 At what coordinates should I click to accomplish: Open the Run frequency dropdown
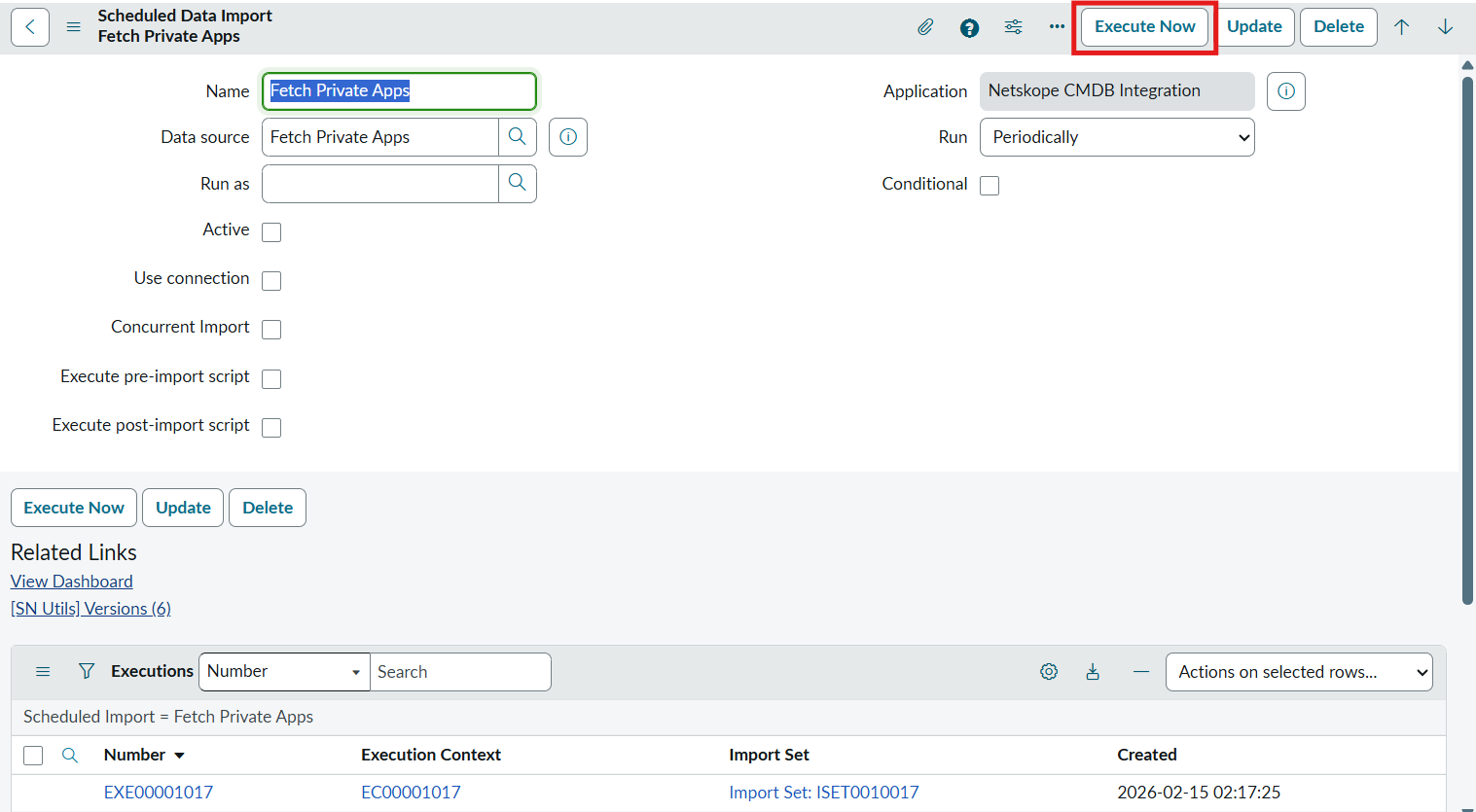pos(1117,137)
